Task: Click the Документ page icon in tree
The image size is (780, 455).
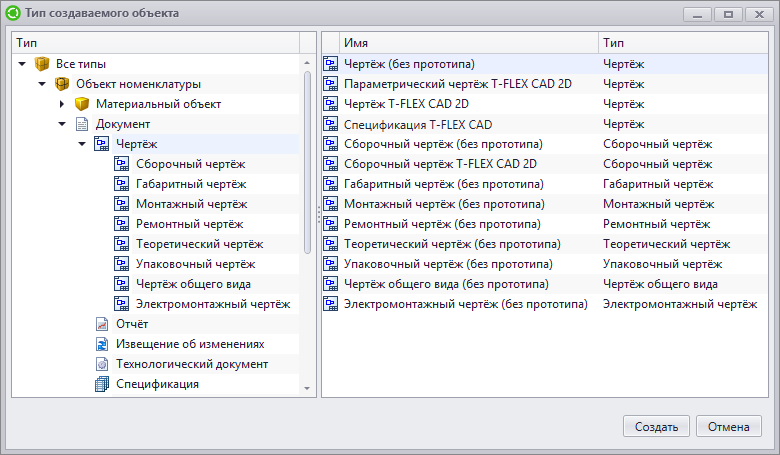Action: point(82,124)
